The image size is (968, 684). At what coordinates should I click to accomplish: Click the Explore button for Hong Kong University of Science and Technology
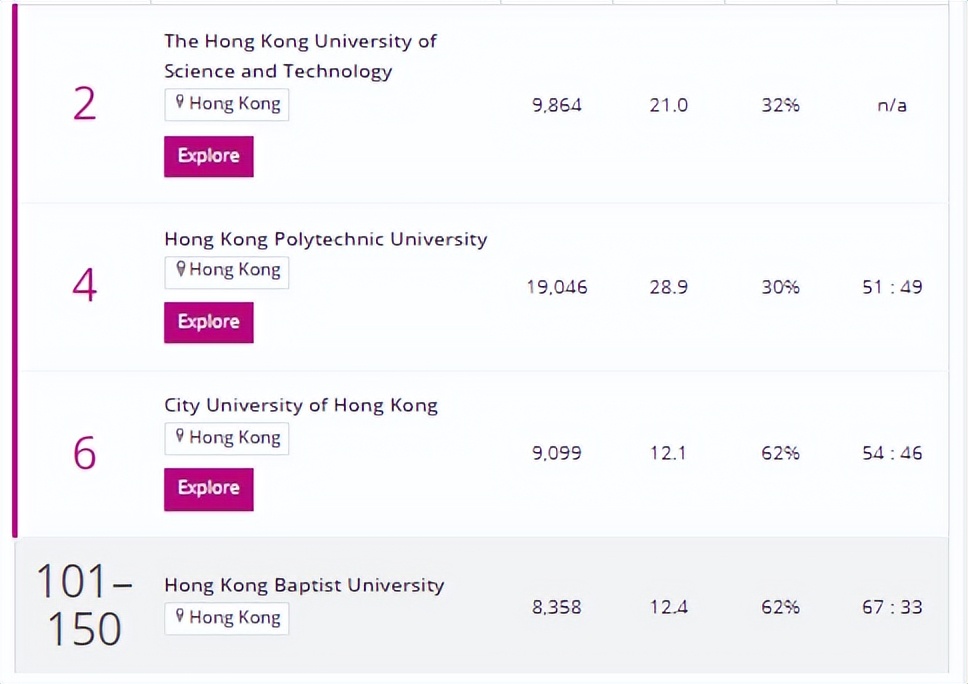coord(208,156)
